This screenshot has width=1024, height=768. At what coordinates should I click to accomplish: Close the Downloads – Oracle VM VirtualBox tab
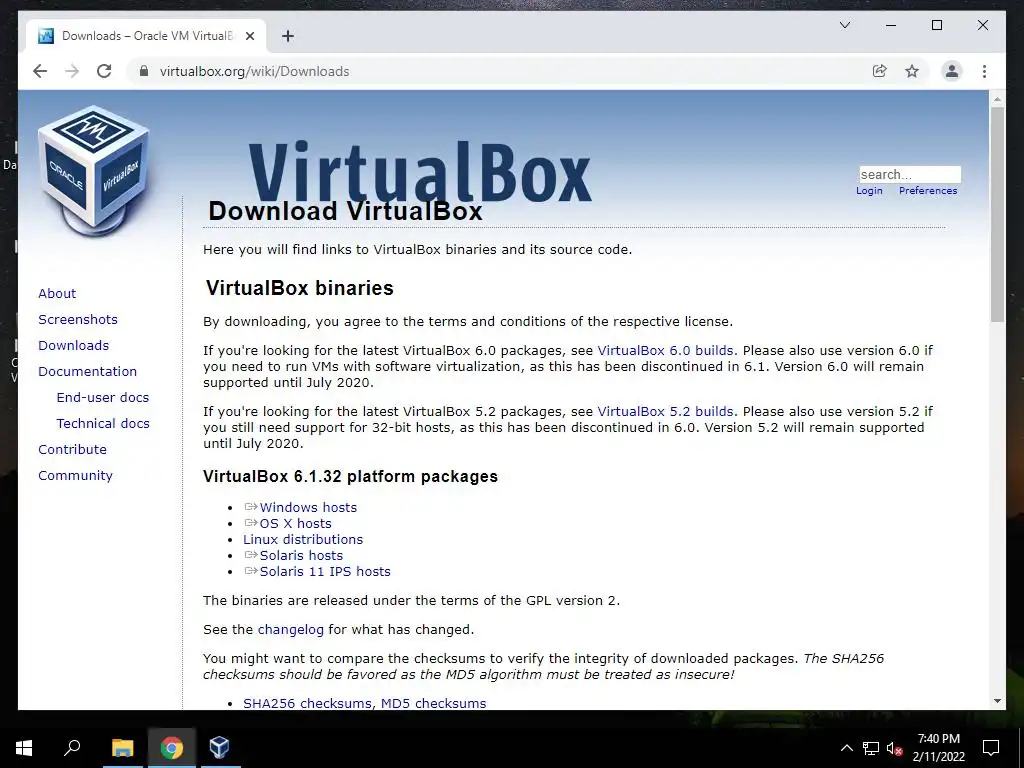249,36
